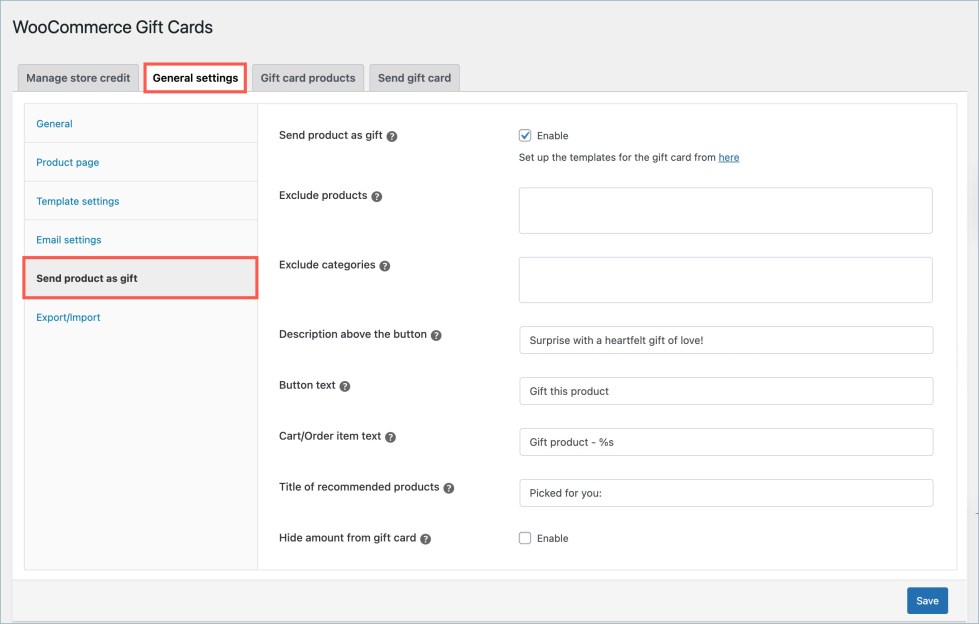Click the Cart/Order item text field
The height and width of the screenshot is (624, 979).
coord(726,442)
